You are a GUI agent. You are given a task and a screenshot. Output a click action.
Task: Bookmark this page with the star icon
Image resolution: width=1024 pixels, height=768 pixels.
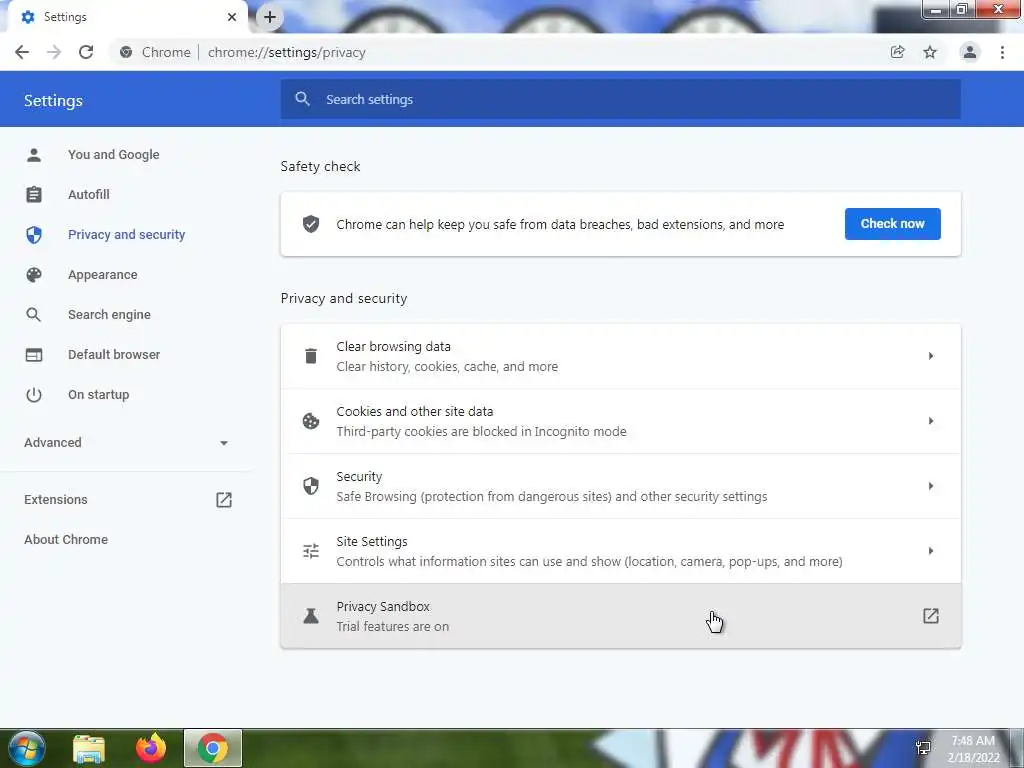[x=930, y=52]
